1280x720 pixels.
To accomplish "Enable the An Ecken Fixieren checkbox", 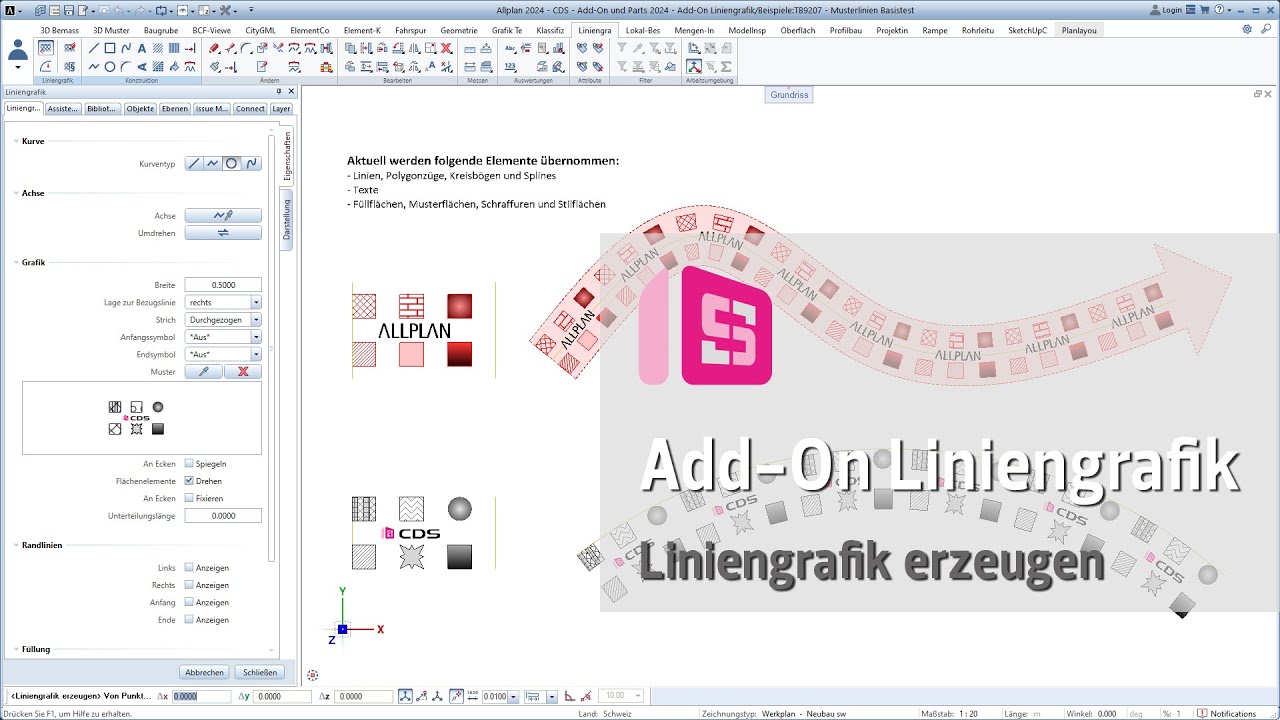I will point(189,498).
